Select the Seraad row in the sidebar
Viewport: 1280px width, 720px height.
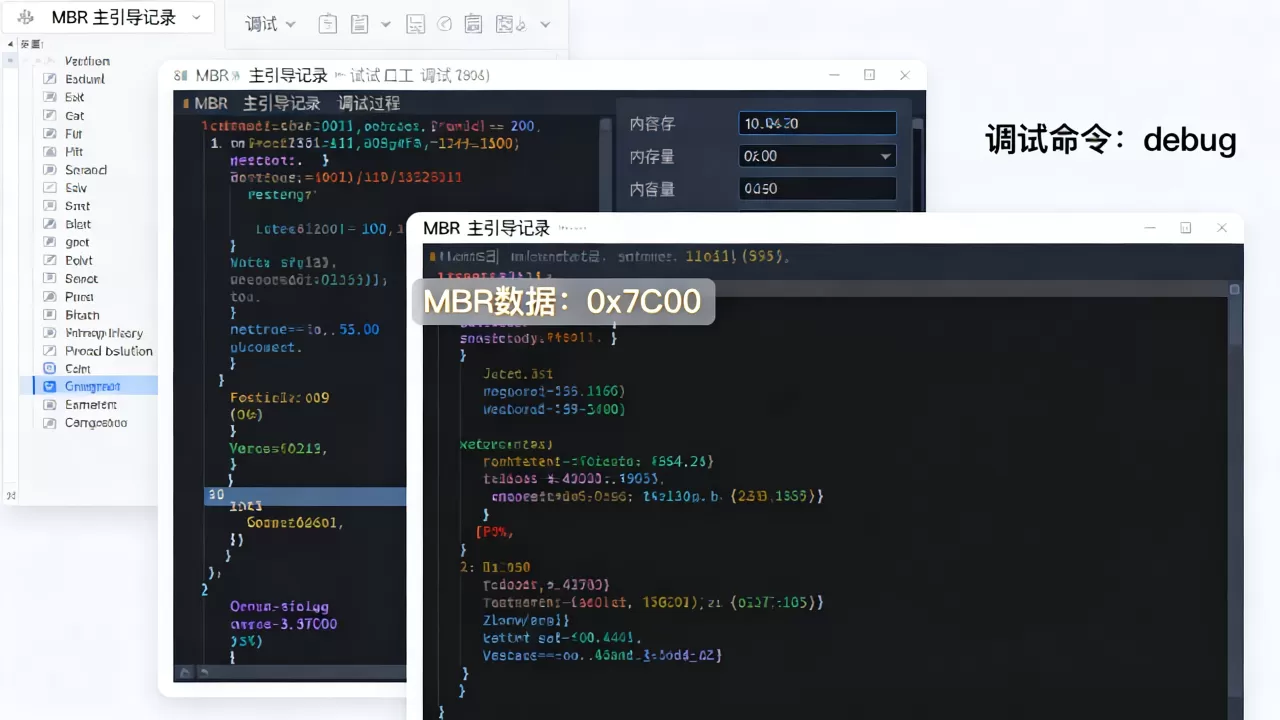click(x=85, y=170)
